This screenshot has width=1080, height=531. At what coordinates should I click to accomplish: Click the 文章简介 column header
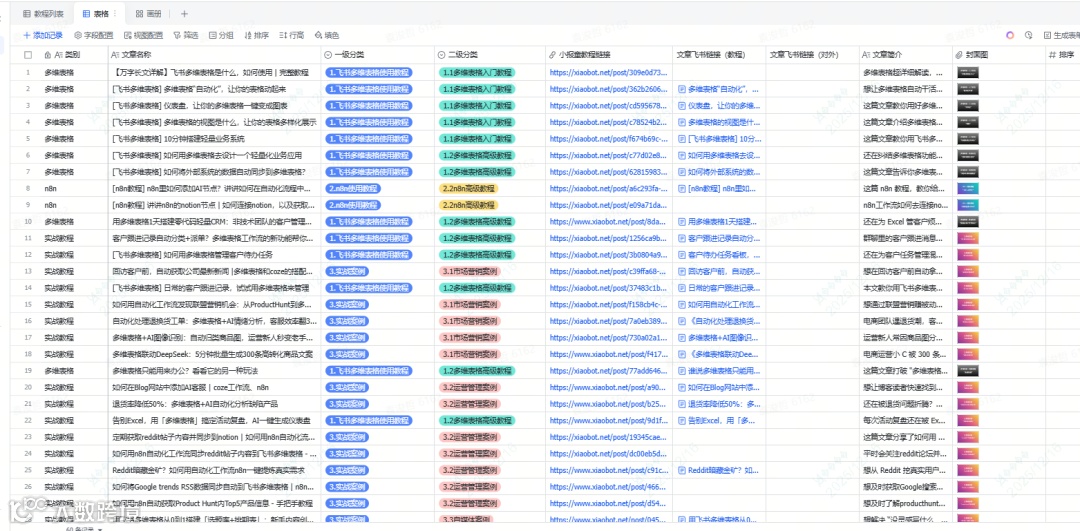pos(904,54)
